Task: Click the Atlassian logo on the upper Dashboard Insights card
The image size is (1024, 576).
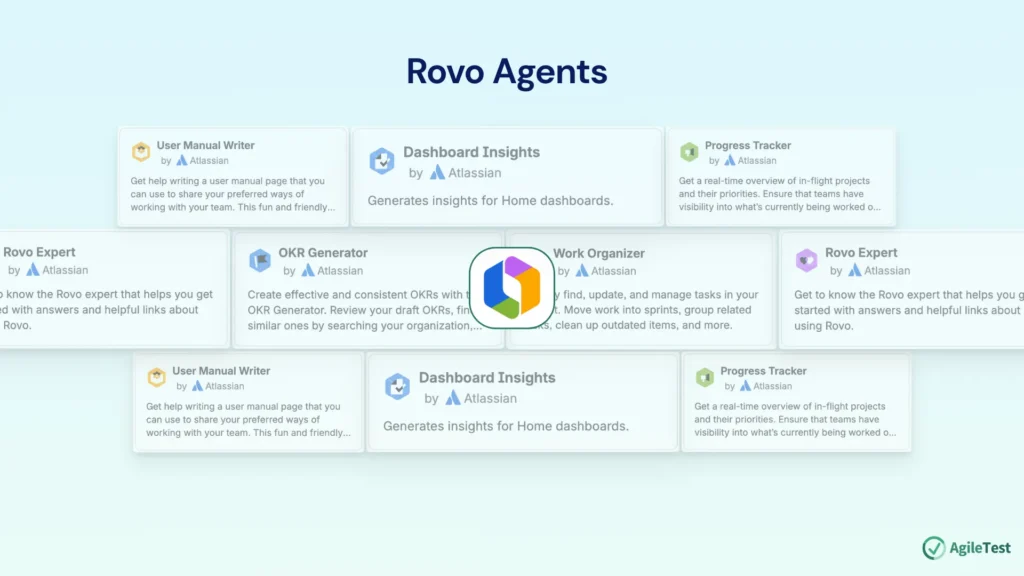Action: tap(438, 172)
